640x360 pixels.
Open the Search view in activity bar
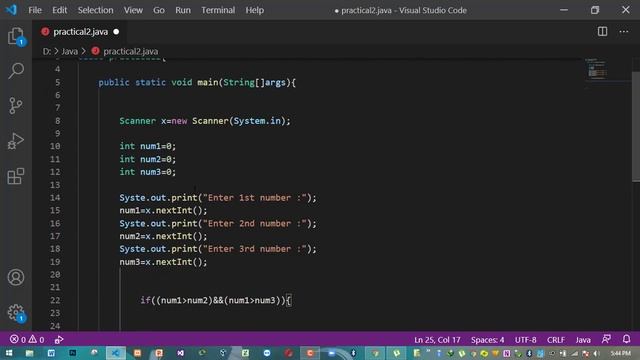pyautogui.click(x=16, y=71)
